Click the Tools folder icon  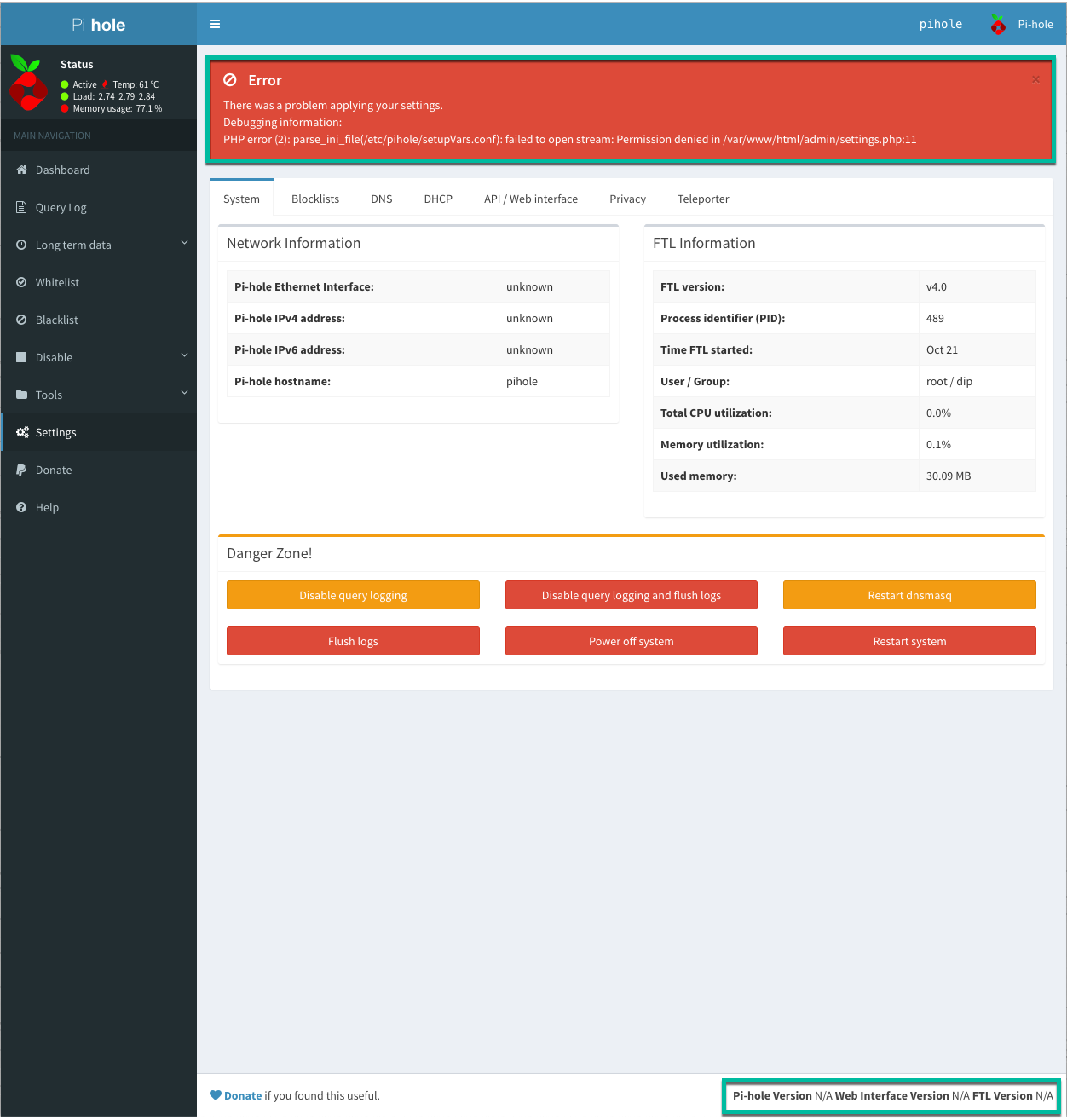[21, 395]
